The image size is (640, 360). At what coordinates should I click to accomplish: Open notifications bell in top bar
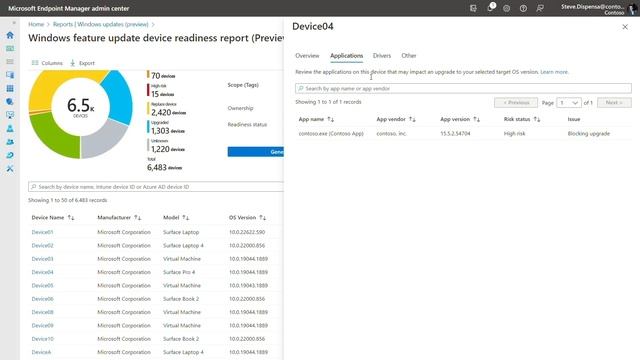pos(490,8)
